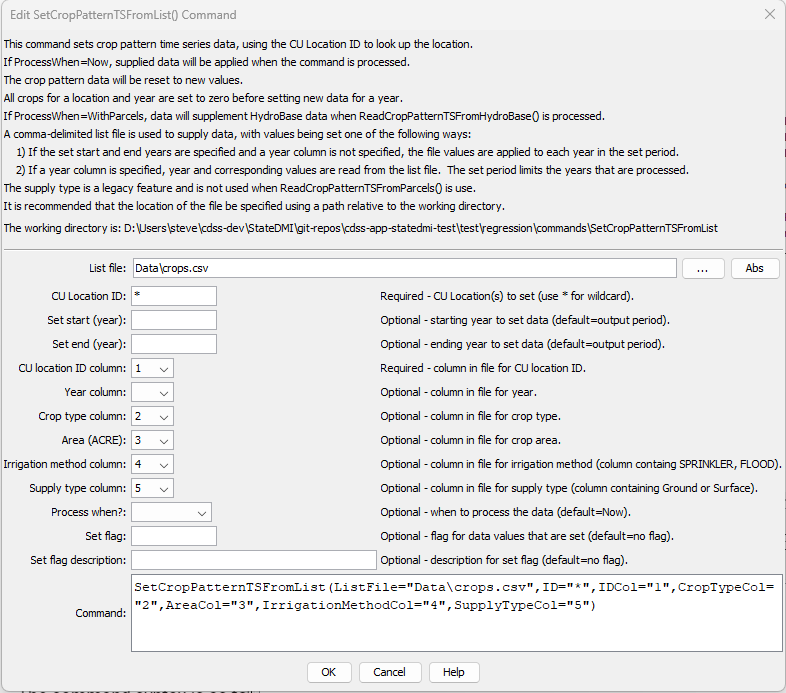The image size is (786, 693).
Task: Click the 'supply type is a legacy feature' line
Action: (x=240, y=189)
